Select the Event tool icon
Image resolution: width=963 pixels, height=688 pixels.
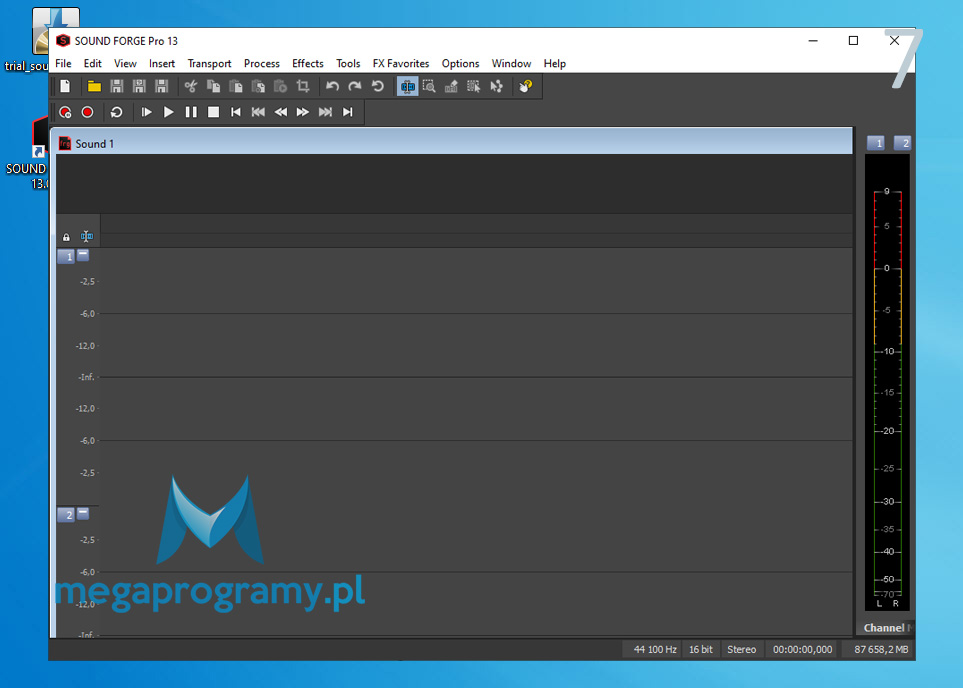474,87
